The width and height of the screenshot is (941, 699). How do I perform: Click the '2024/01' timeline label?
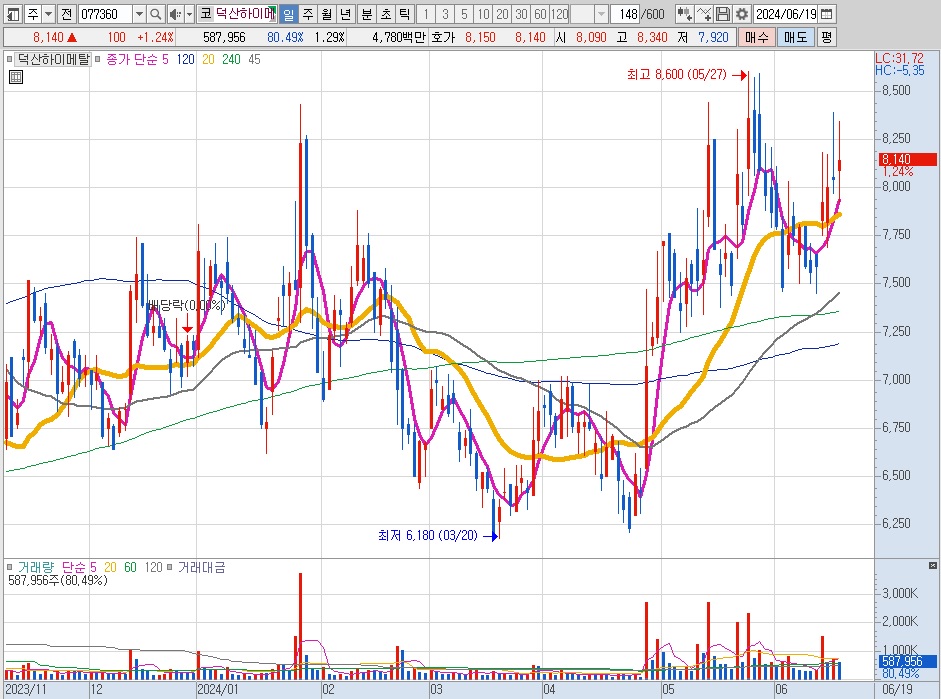218,689
